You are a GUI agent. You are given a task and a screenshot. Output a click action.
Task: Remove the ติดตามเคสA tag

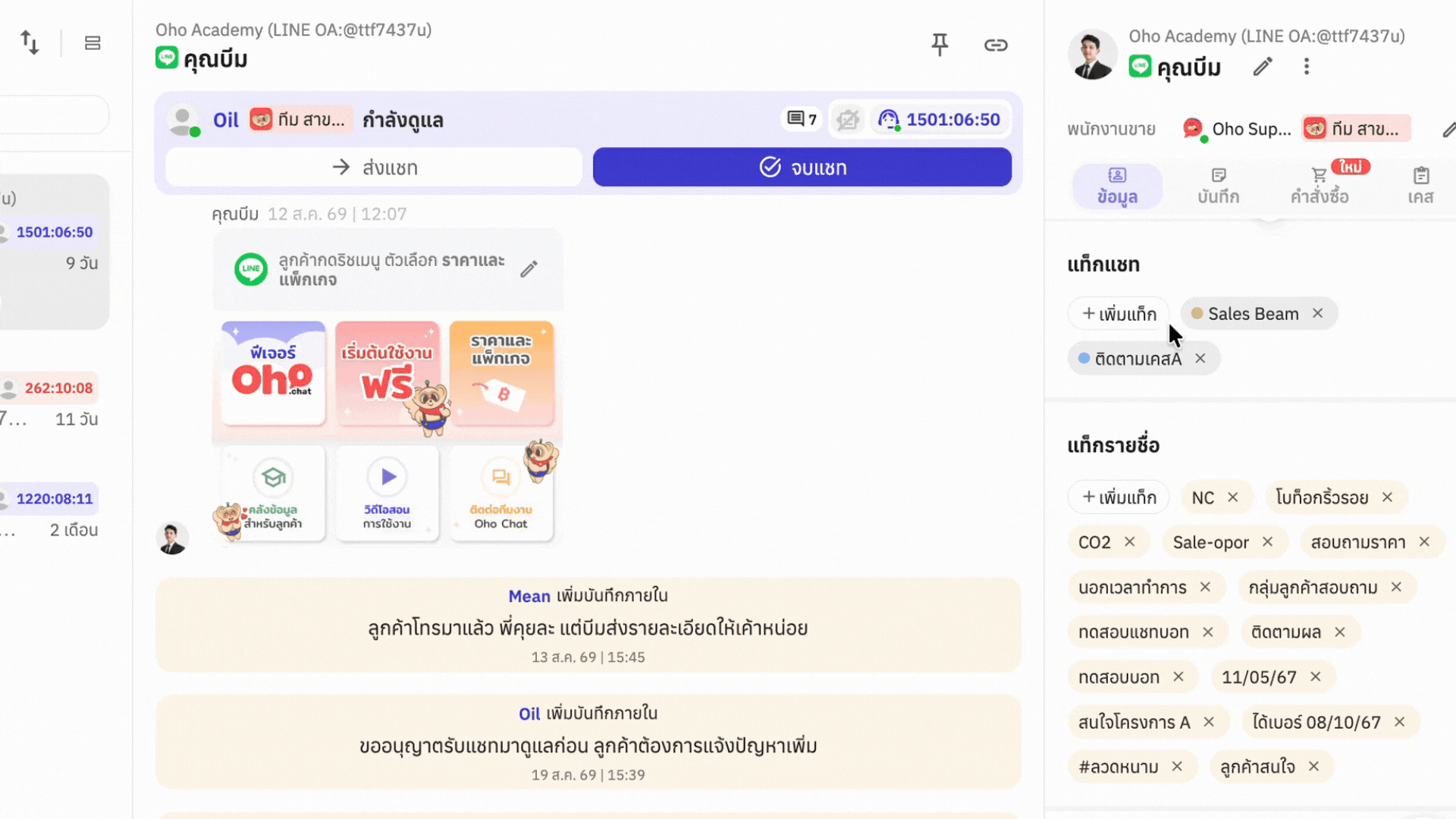click(x=1200, y=358)
